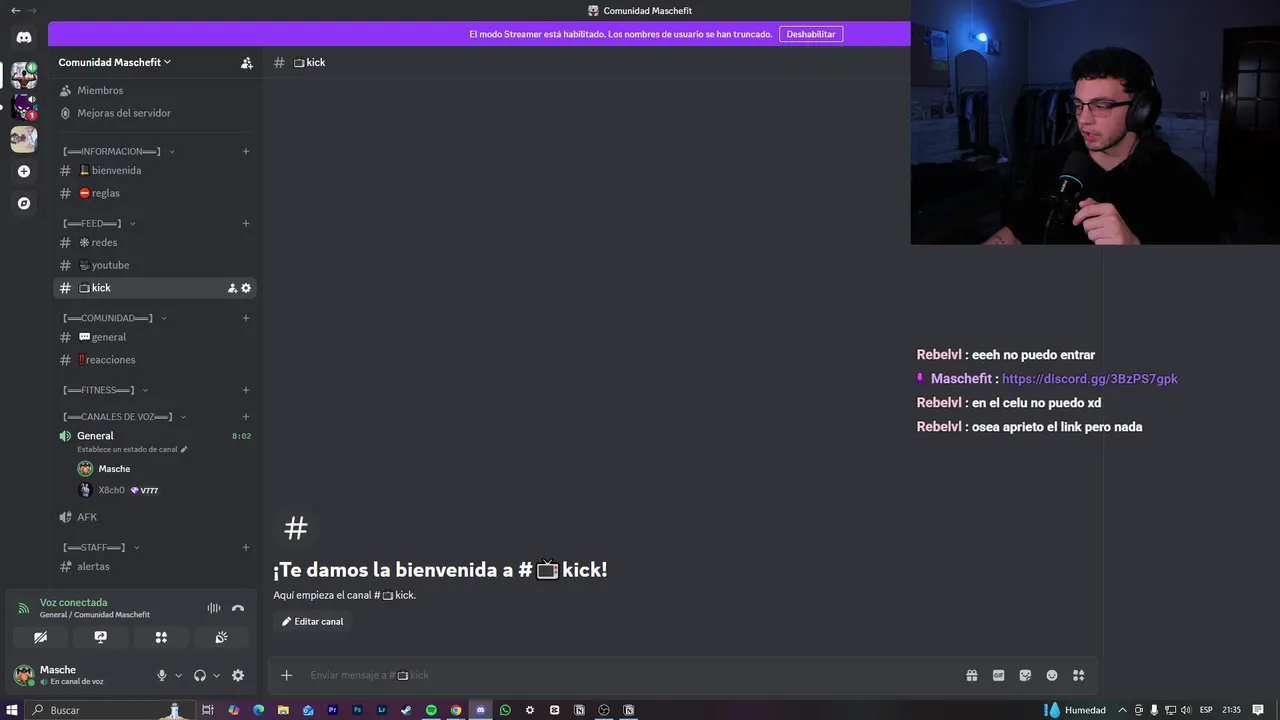
Task: Open Discord direct messages home icon
Action: (x=24, y=37)
